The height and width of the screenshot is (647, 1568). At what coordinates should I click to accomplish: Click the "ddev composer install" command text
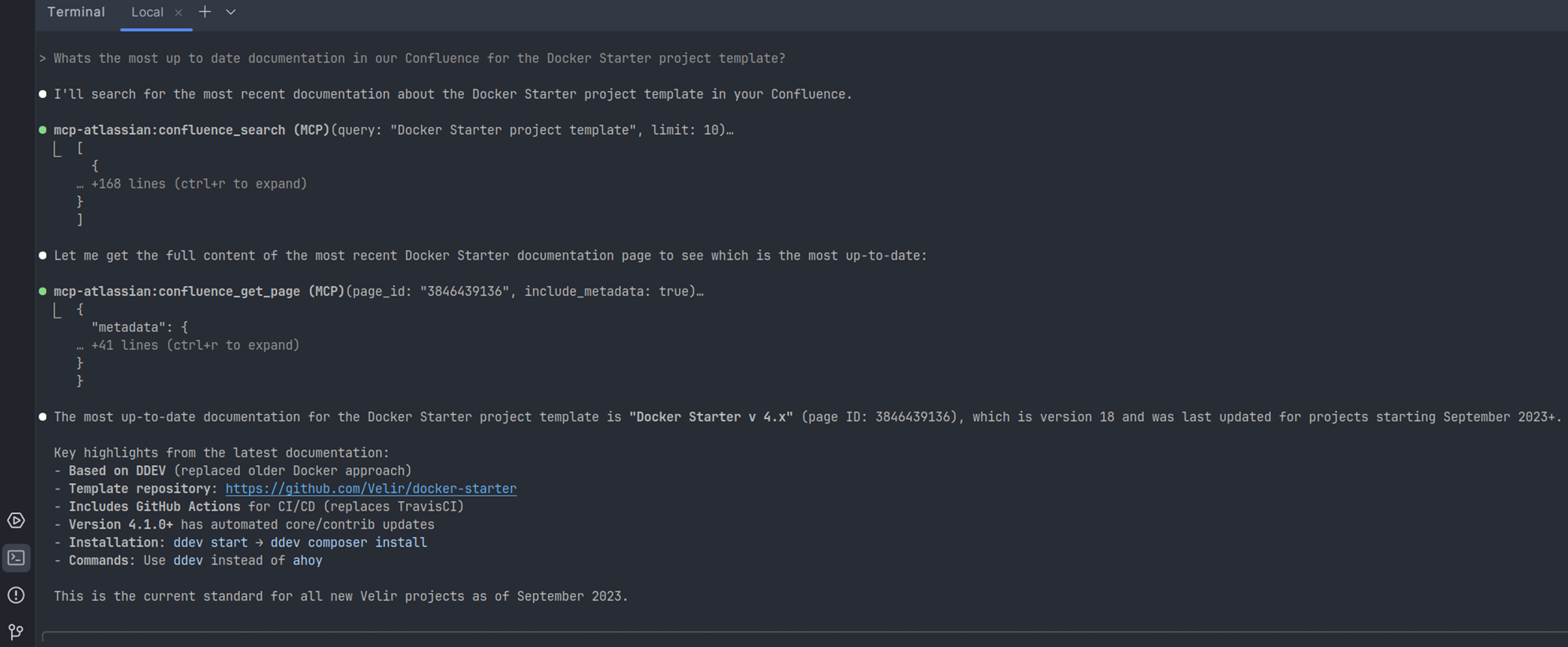(x=348, y=543)
